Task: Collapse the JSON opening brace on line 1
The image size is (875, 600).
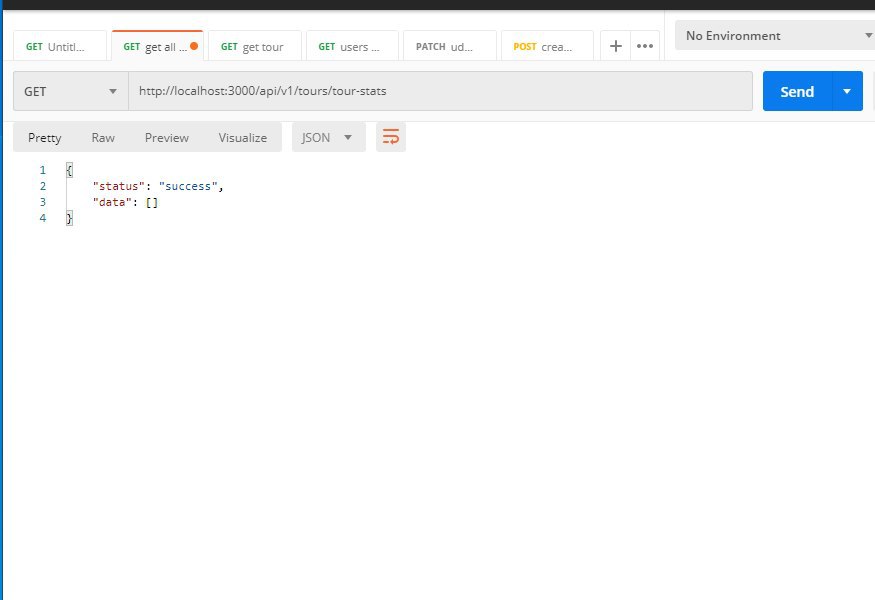Action: click(69, 170)
